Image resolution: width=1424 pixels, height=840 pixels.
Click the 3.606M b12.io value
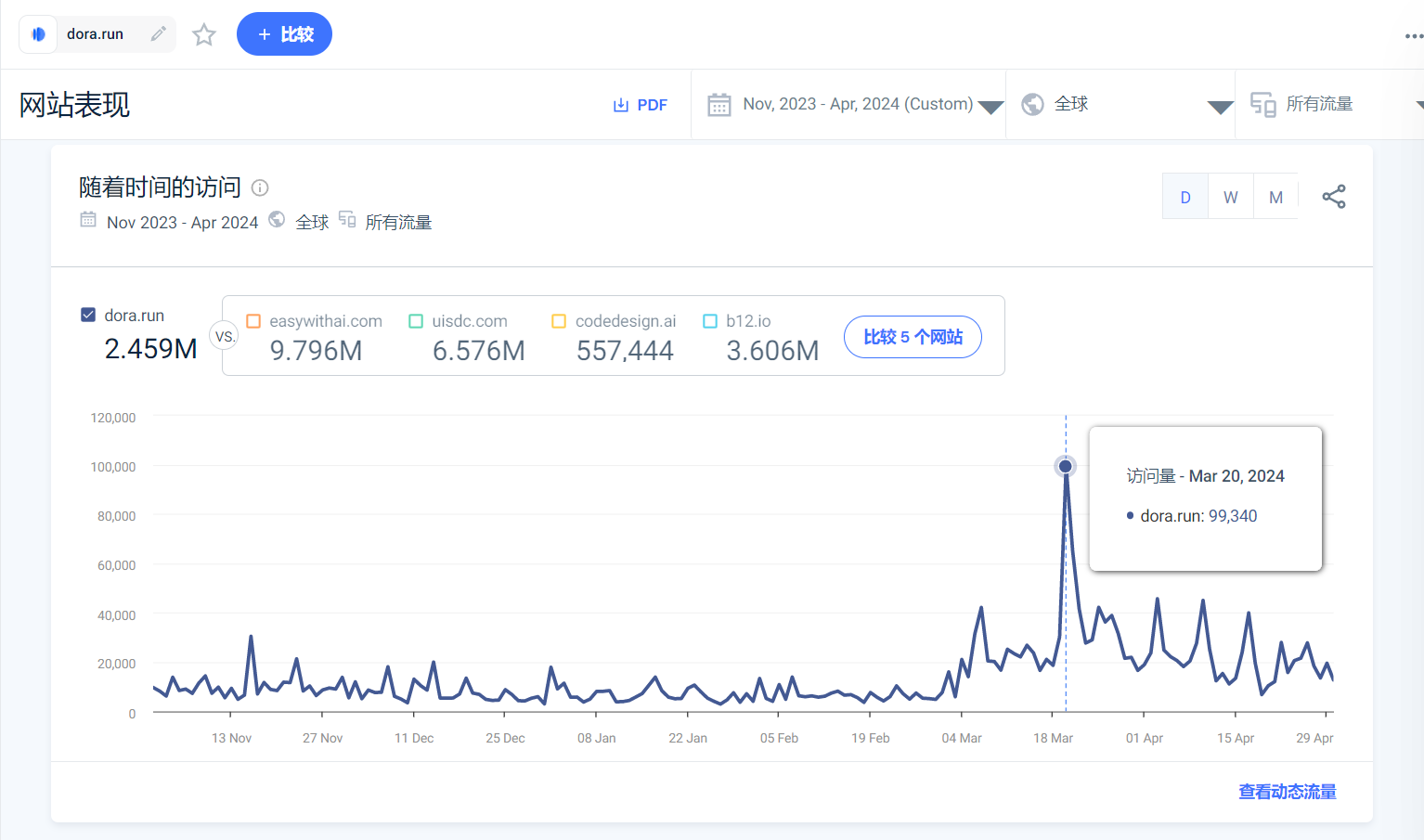pyautogui.click(x=773, y=351)
